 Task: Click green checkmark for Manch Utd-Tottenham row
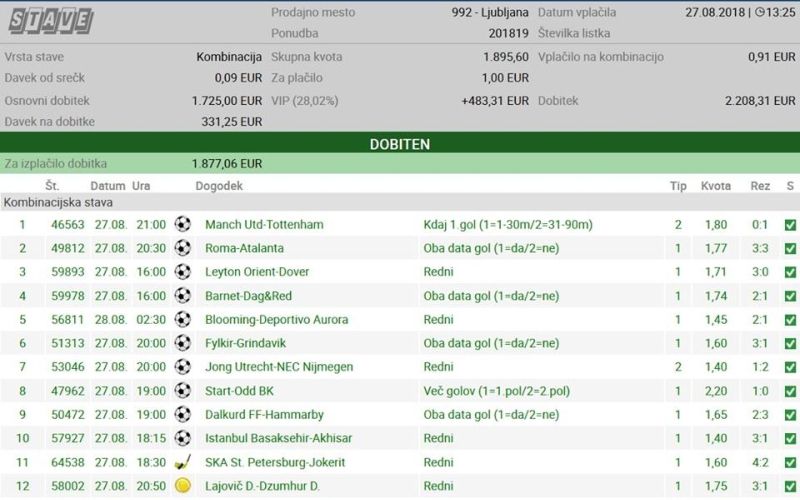point(790,224)
